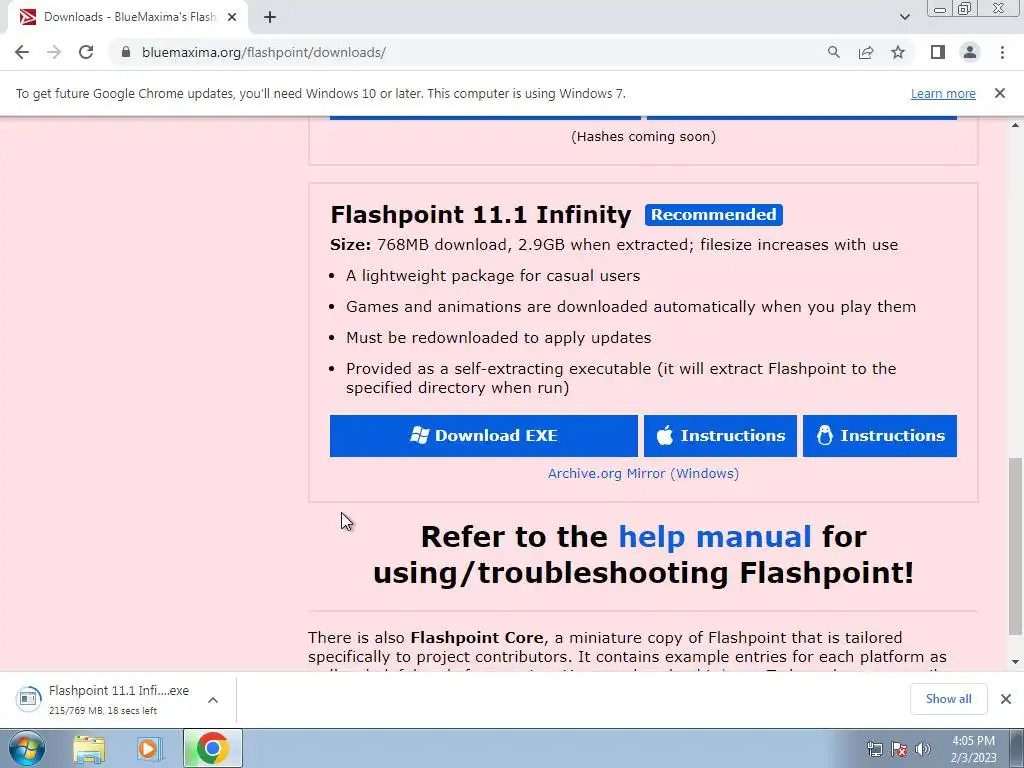Image resolution: width=1024 pixels, height=768 pixels.
Task: View site info via the lock icon
Action: tap(126, 52)
